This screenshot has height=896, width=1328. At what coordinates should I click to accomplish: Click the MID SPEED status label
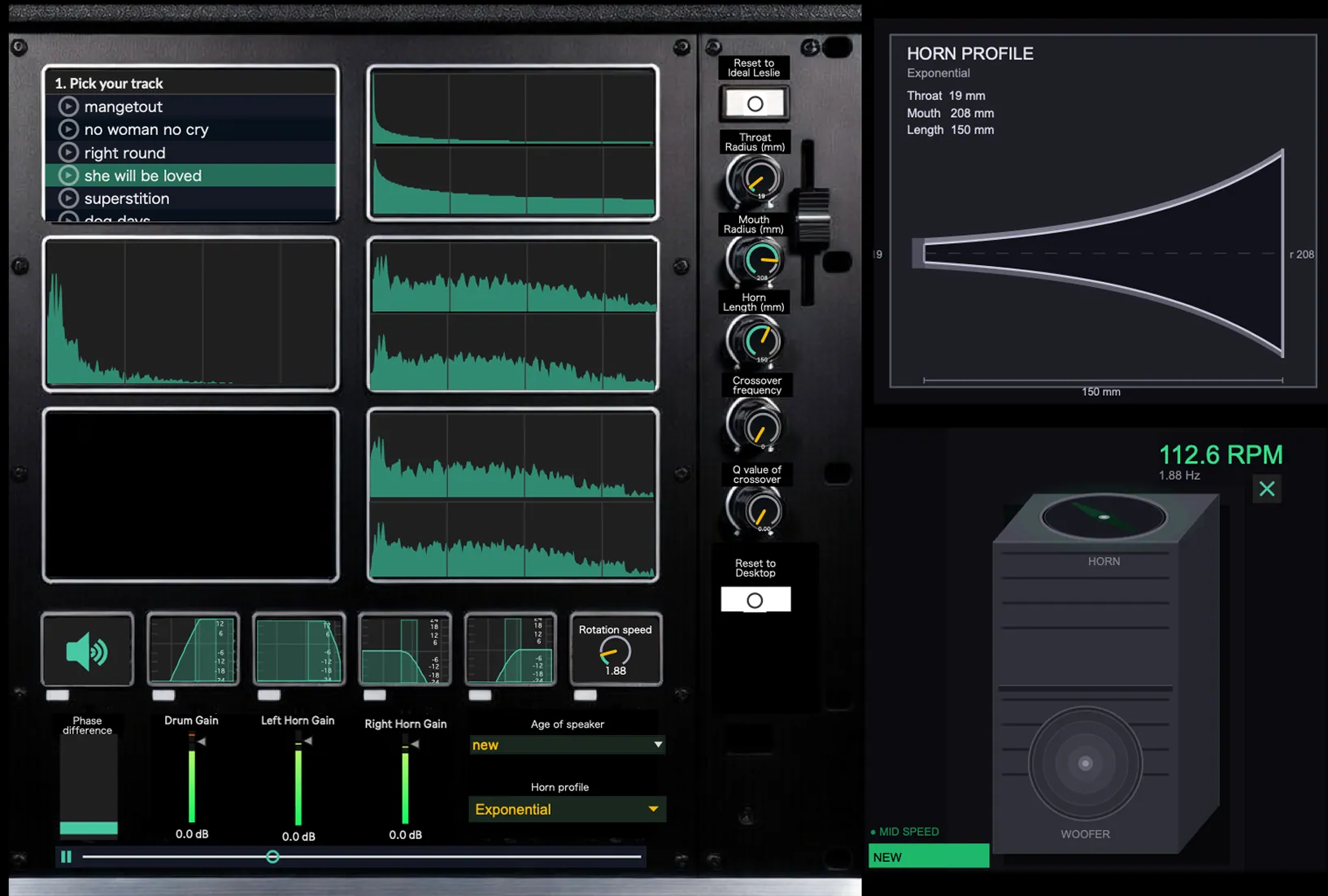904,832
